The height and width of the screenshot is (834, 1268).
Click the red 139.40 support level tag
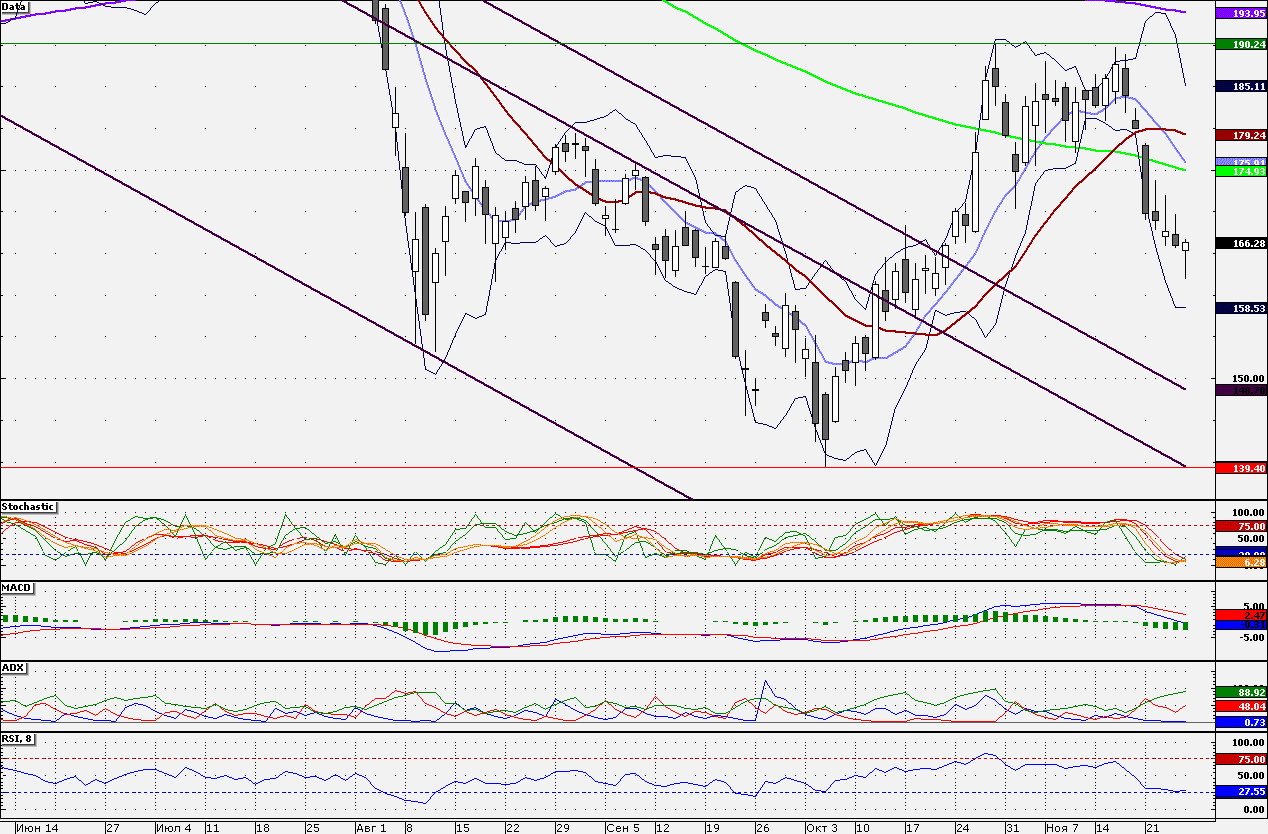[x=1241, y=467]
